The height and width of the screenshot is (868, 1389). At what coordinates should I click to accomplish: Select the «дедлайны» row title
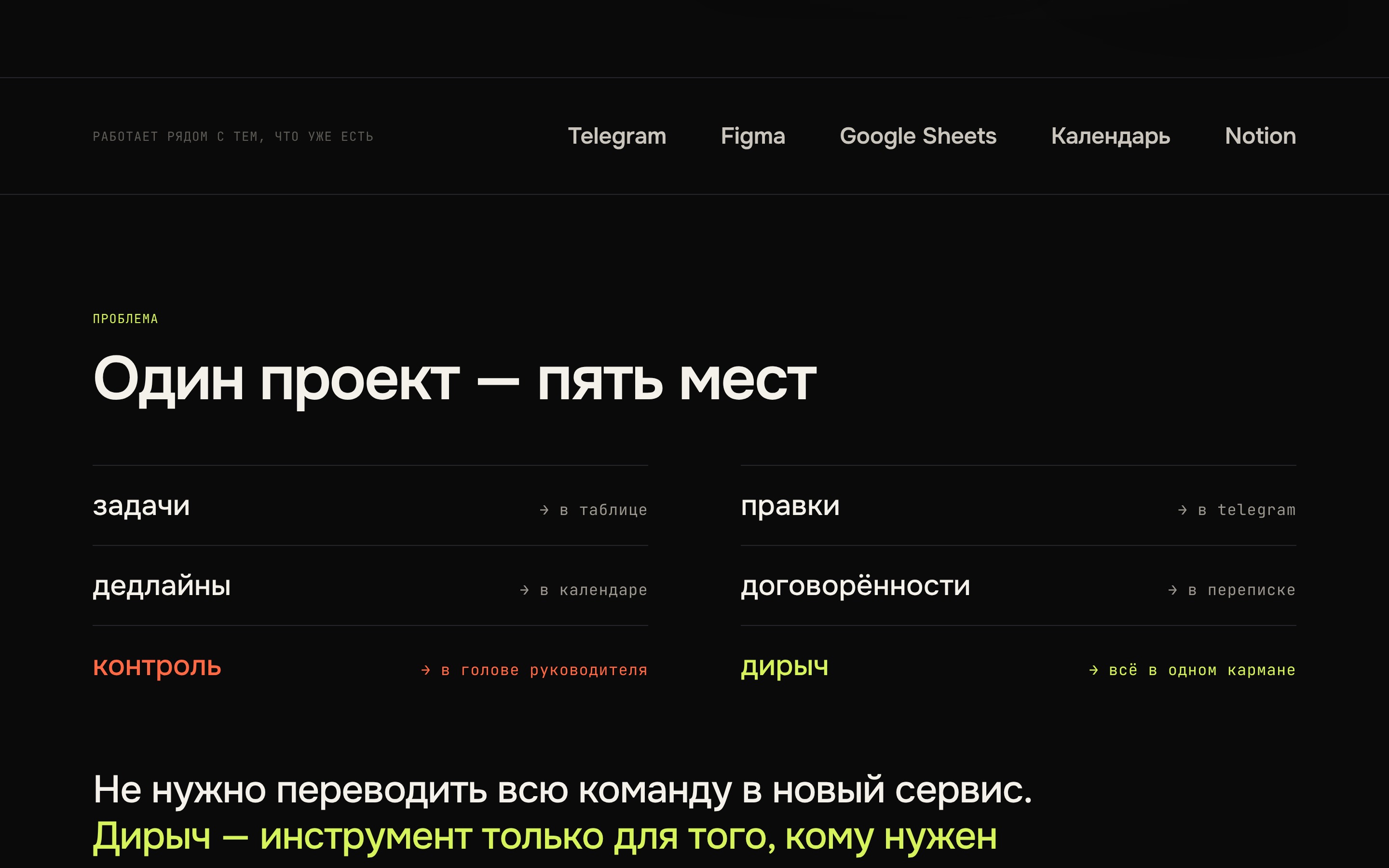tap(162, 587)
